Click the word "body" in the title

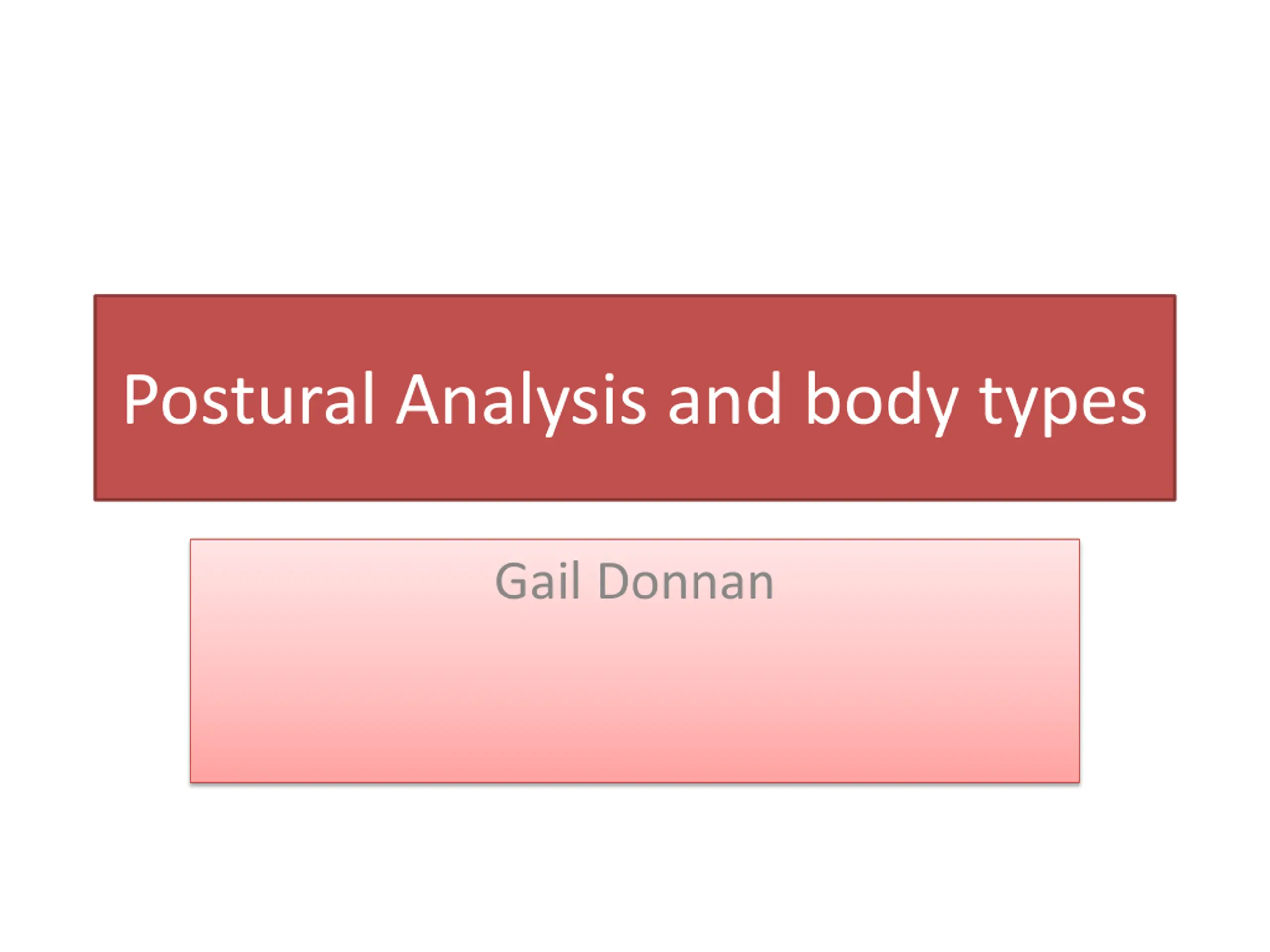pos(881,404)
